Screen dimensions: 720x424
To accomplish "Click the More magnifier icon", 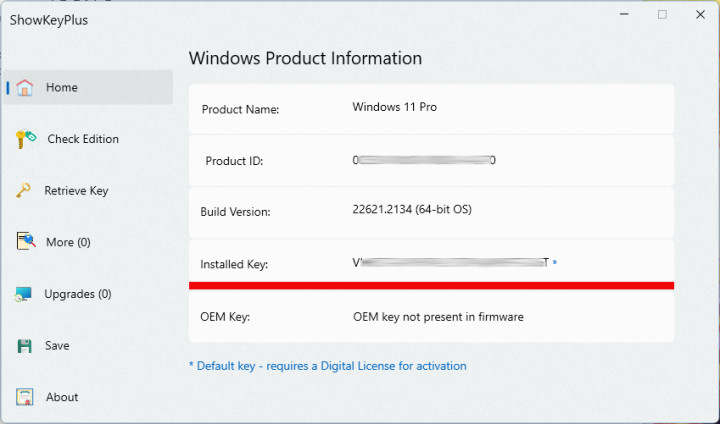I will (x=26, y=242).
